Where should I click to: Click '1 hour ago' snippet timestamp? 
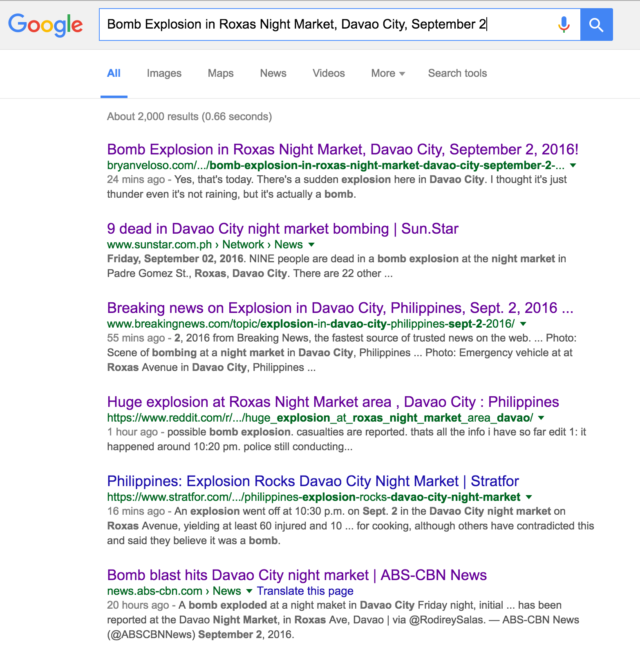tap(132, 432)
